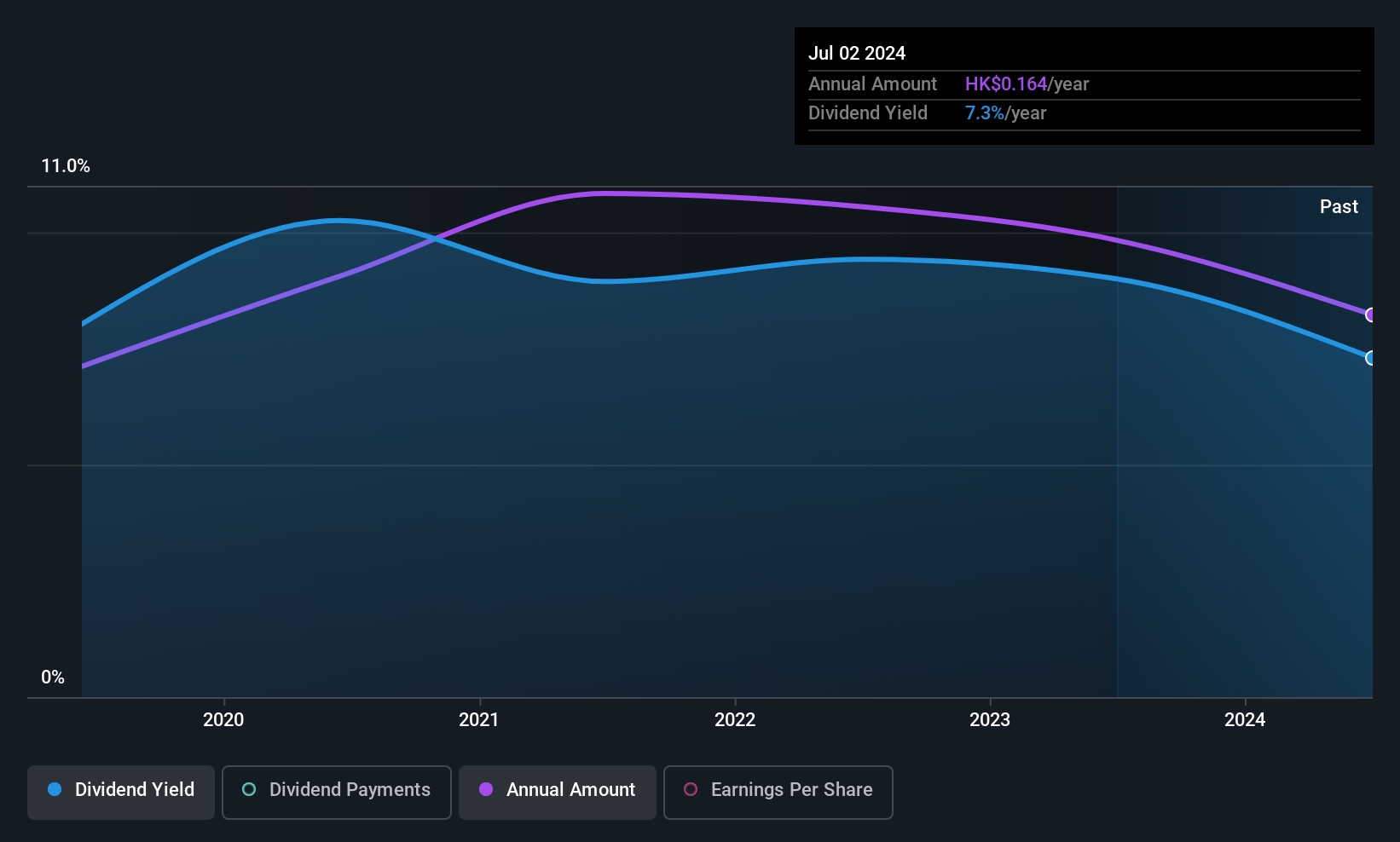Toggle the Dividend Payments legend series
This screenshot has height=842, width=1400.
point(336,792)
